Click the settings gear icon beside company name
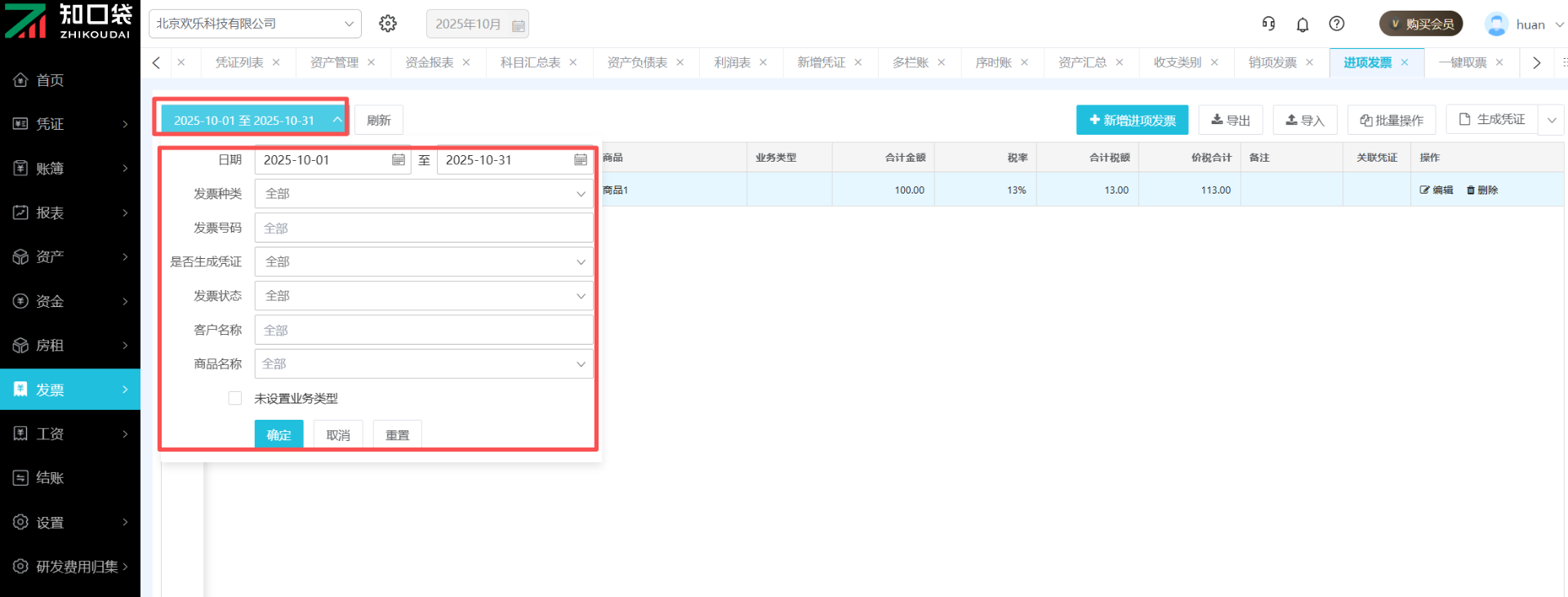1568x597 pixels. tap(388, 24)
